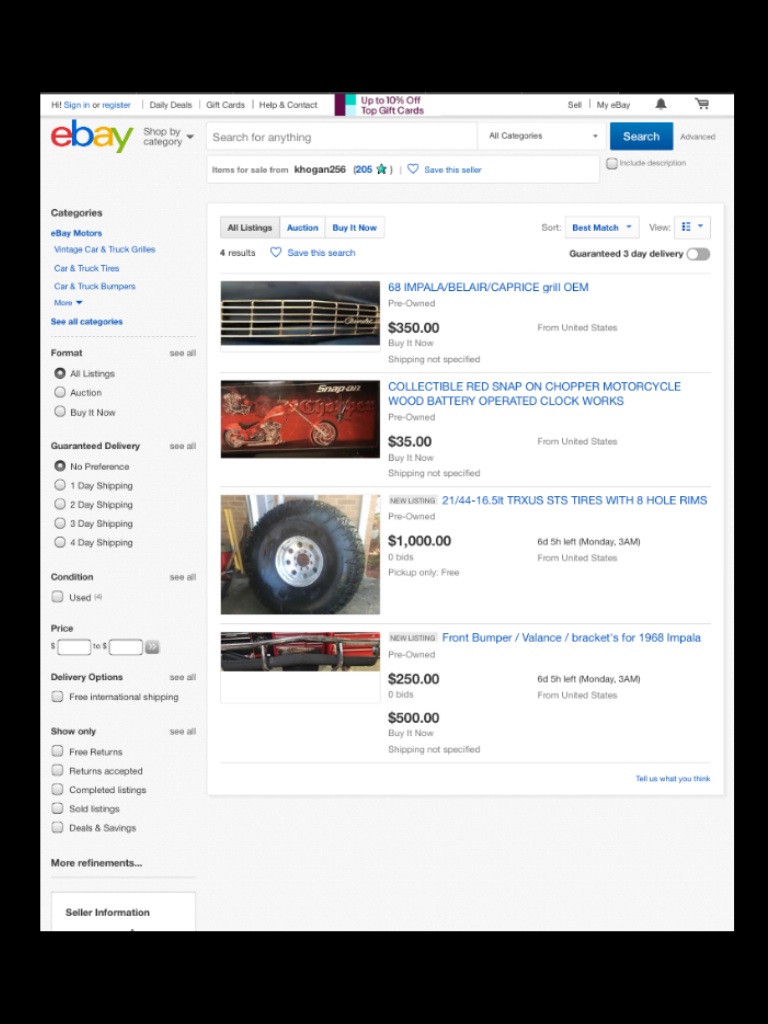Viewport: 768px width, 1024px height.
Task: Switch to the Buy It Now tab
Action: (355, 227)
